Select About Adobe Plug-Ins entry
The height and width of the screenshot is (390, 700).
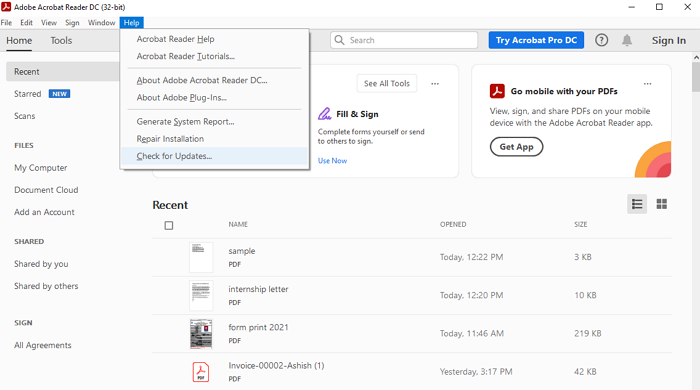[x=214, y=97]
